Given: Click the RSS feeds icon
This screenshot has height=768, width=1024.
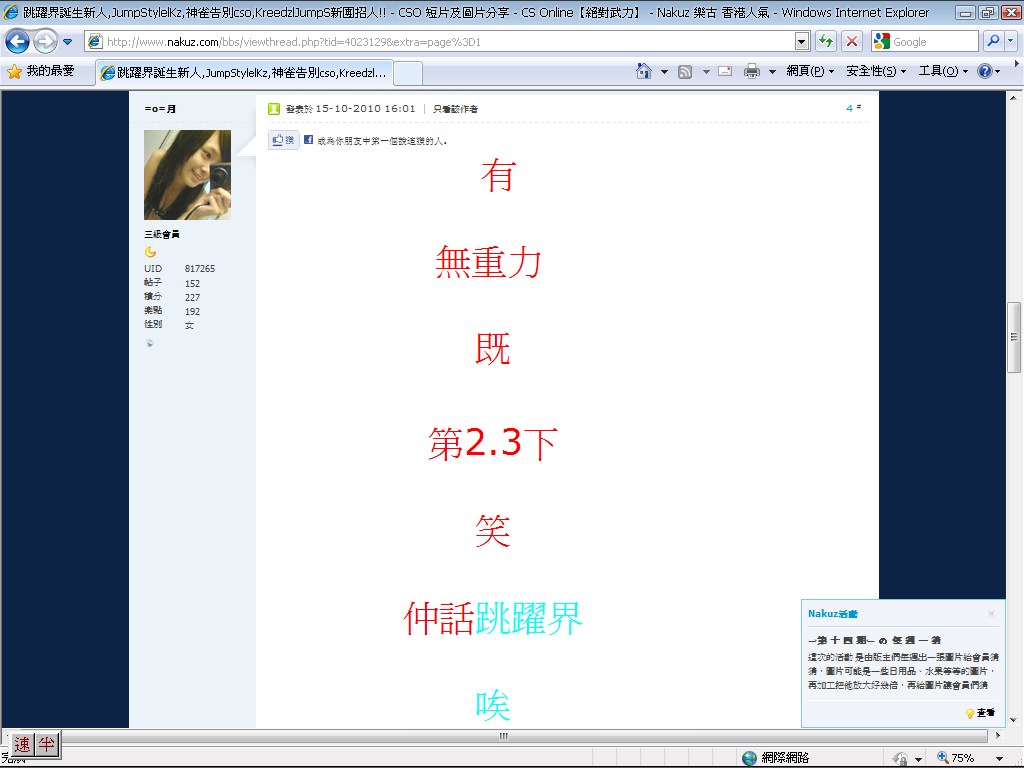Looking at the screenshot, I should click(x=685, y=72).
